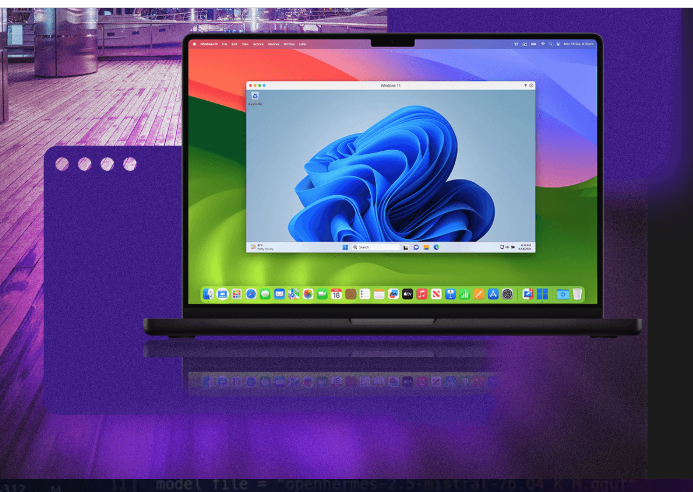
Task: Open weather widget on Windows taskbar
Action: (x=262, y=247)
